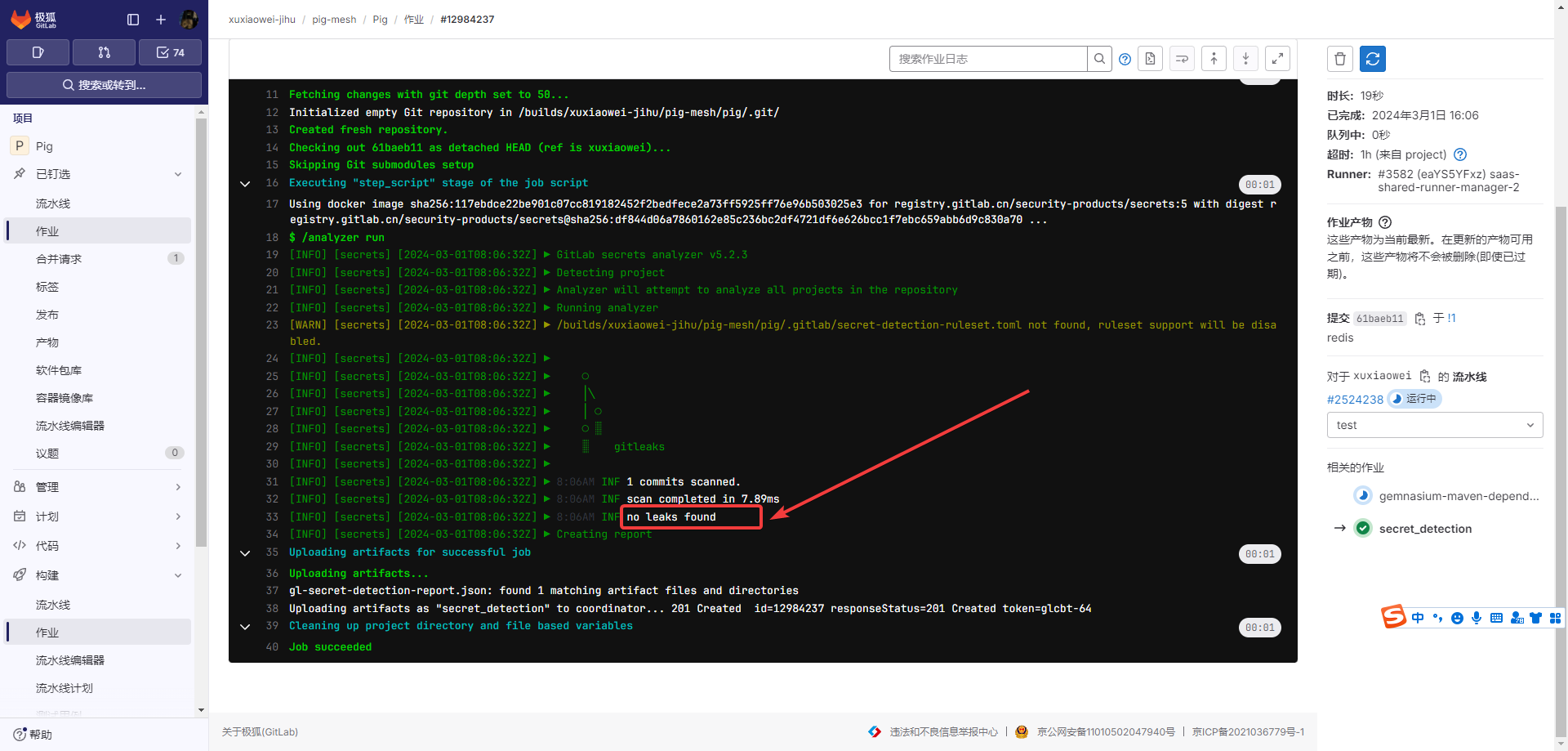Open the raw job log icon

[1150, 59]
